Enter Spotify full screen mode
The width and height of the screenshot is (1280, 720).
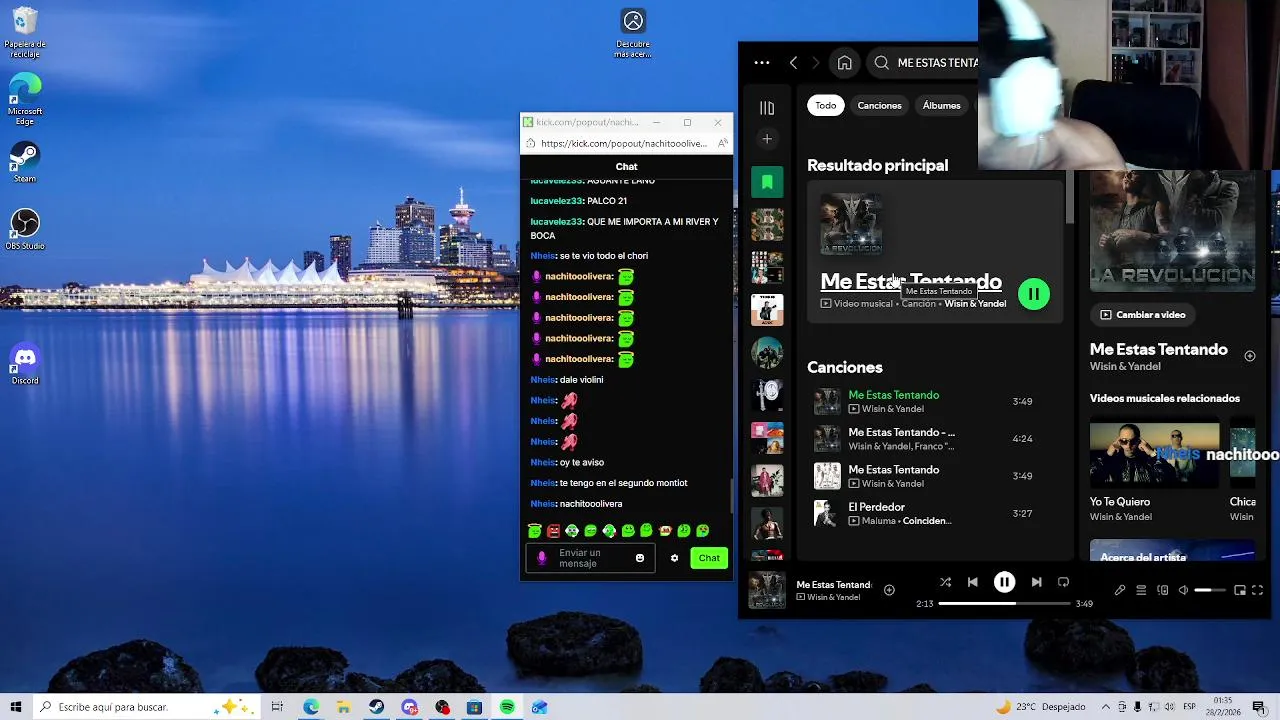(1258, 591)
